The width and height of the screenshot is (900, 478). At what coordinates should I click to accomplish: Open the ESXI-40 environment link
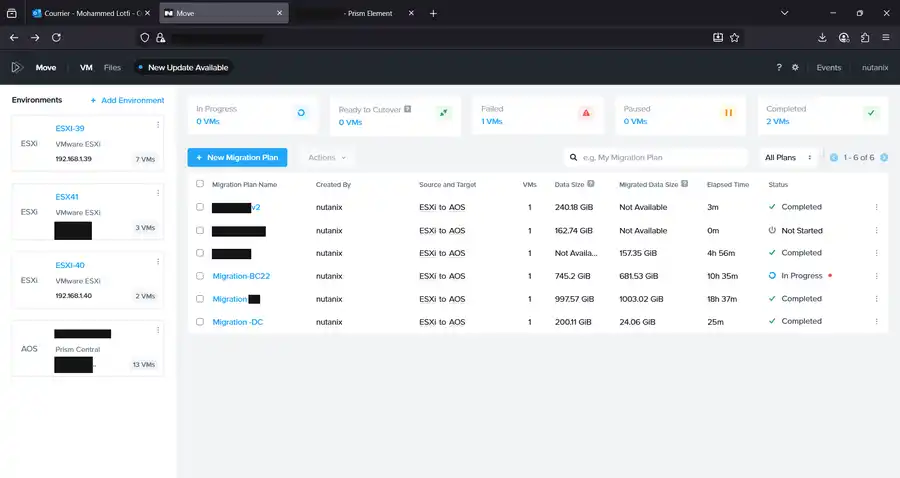pos(69,265)
